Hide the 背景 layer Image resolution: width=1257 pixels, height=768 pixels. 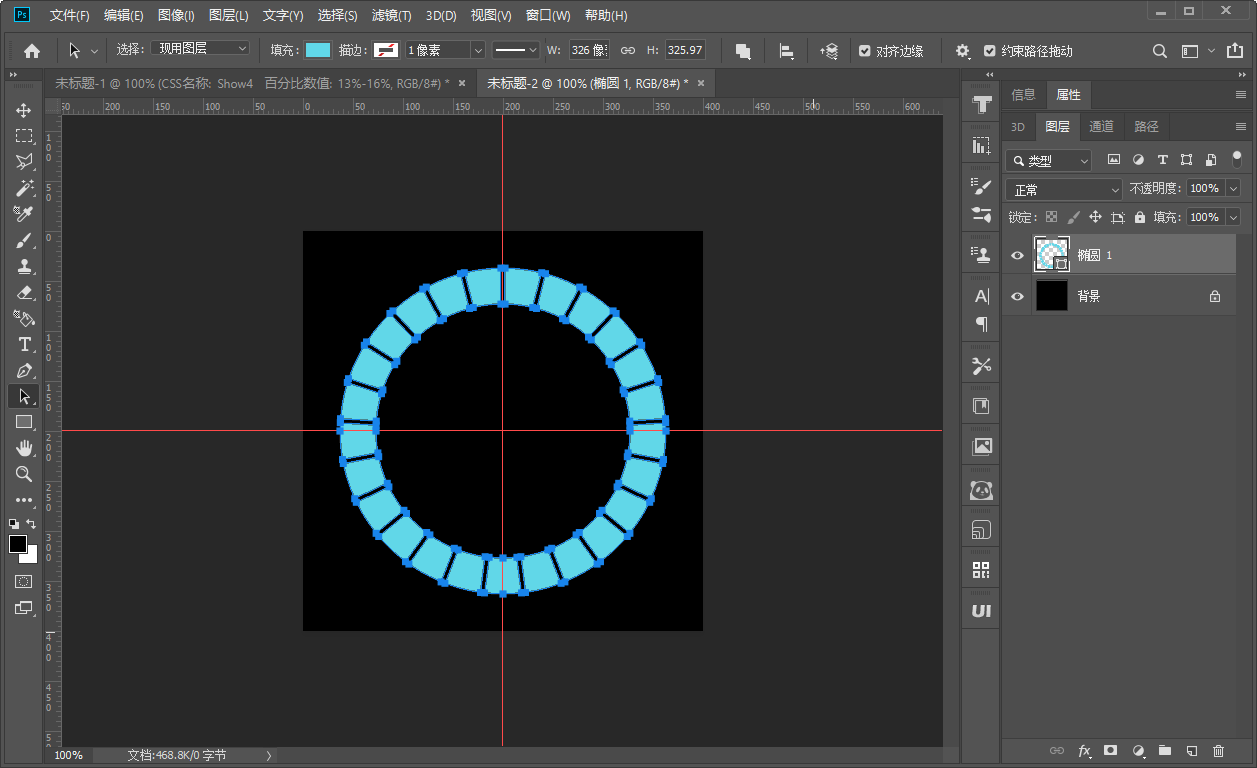point(1017,296)
